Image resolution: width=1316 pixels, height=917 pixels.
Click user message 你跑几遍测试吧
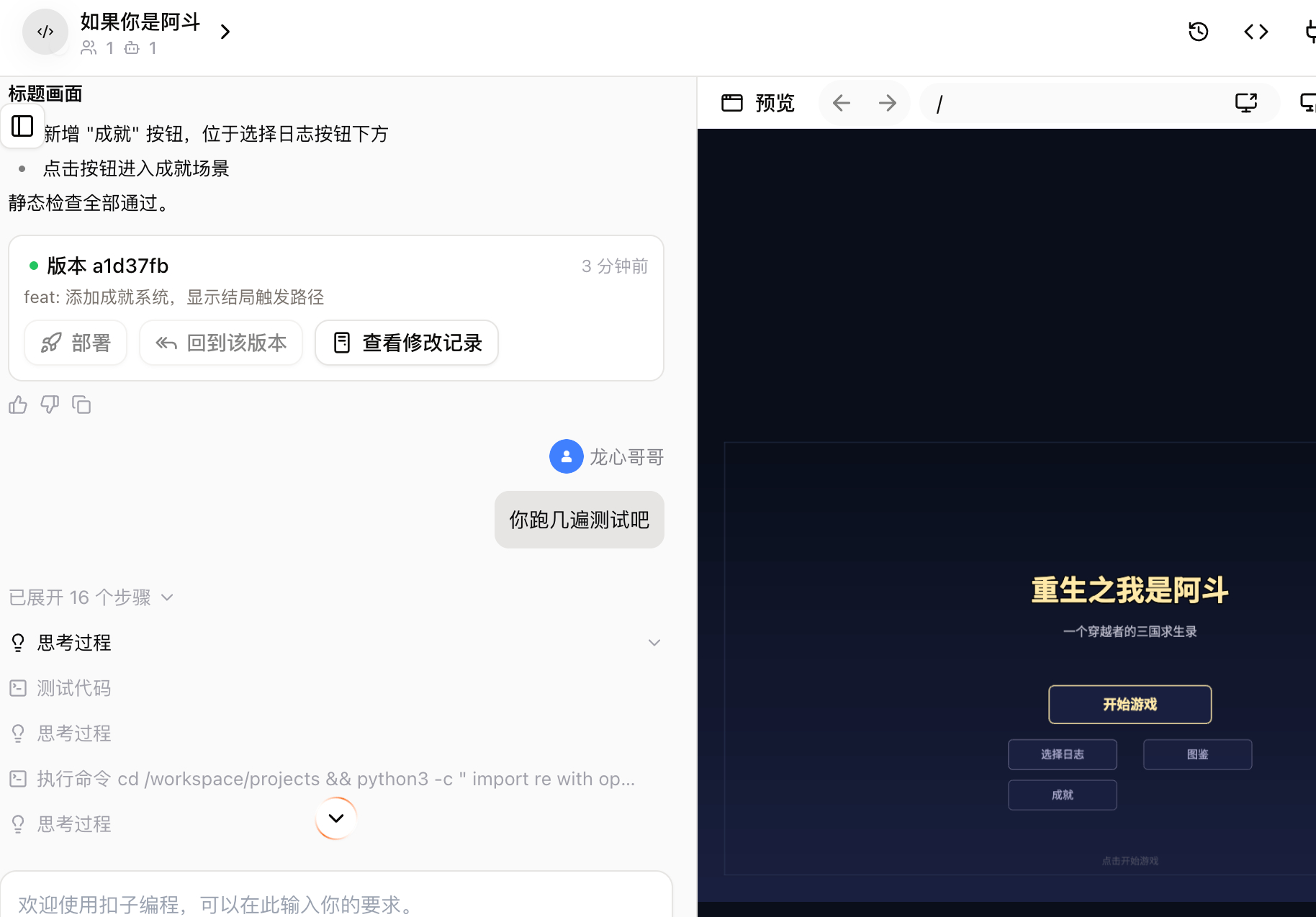click(x=579, y=520)
